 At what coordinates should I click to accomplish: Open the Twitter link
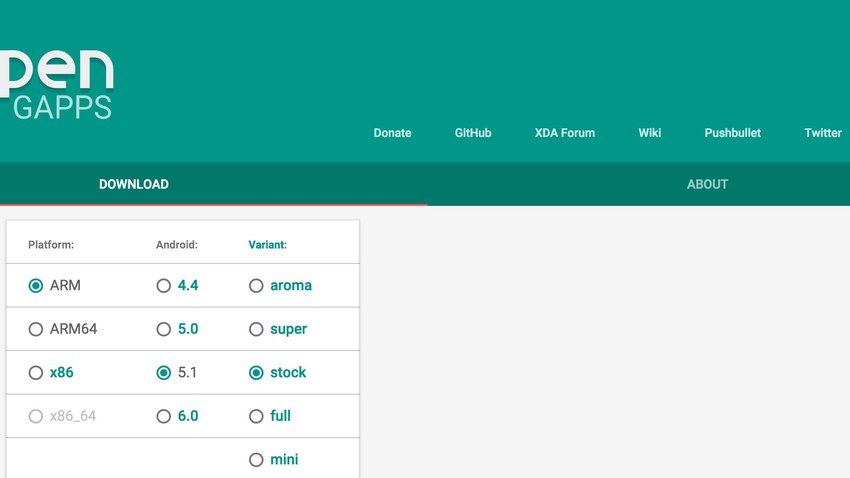[x=823, y=133]
